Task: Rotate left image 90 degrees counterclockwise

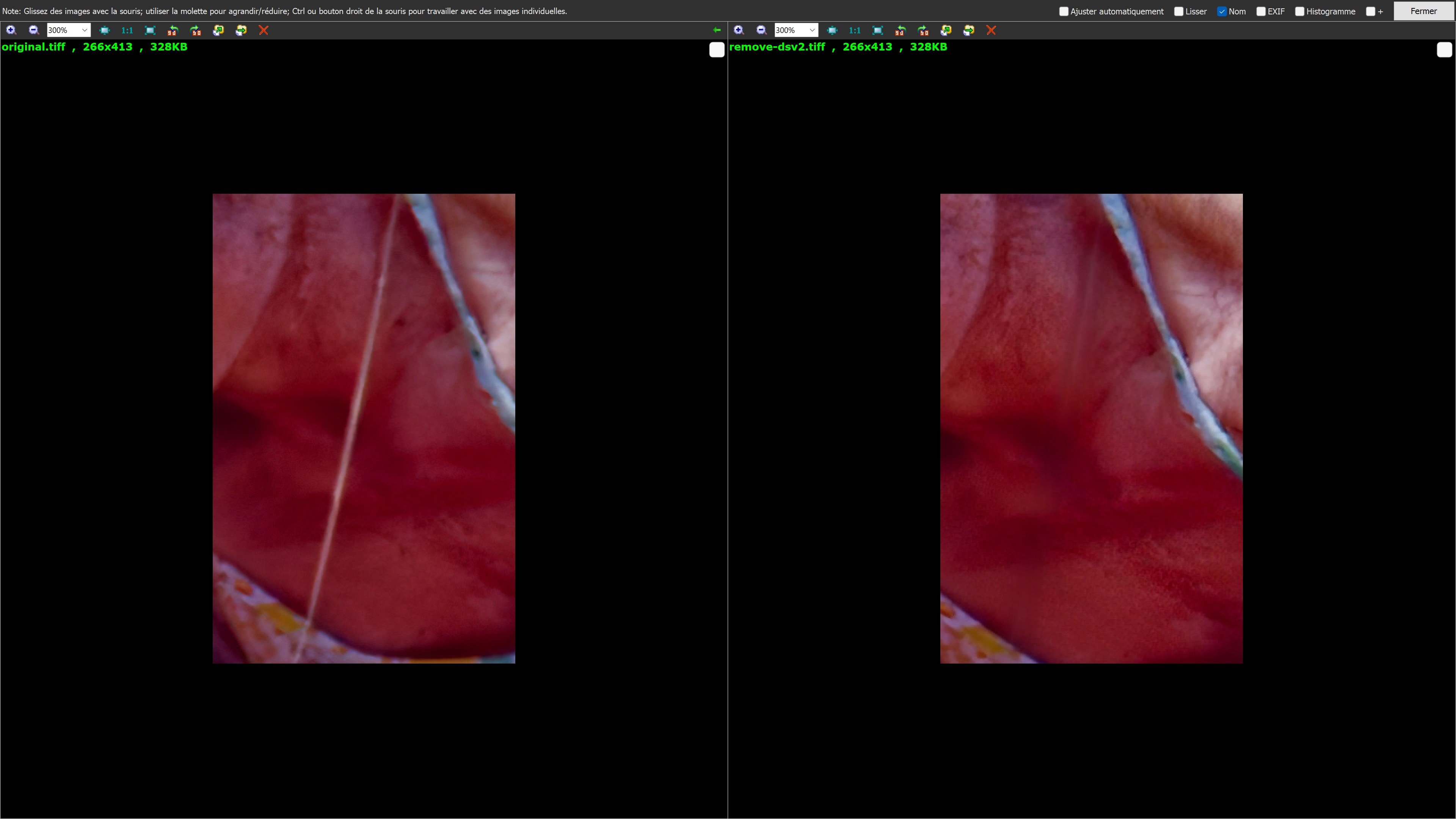Action: pos(173,30)
